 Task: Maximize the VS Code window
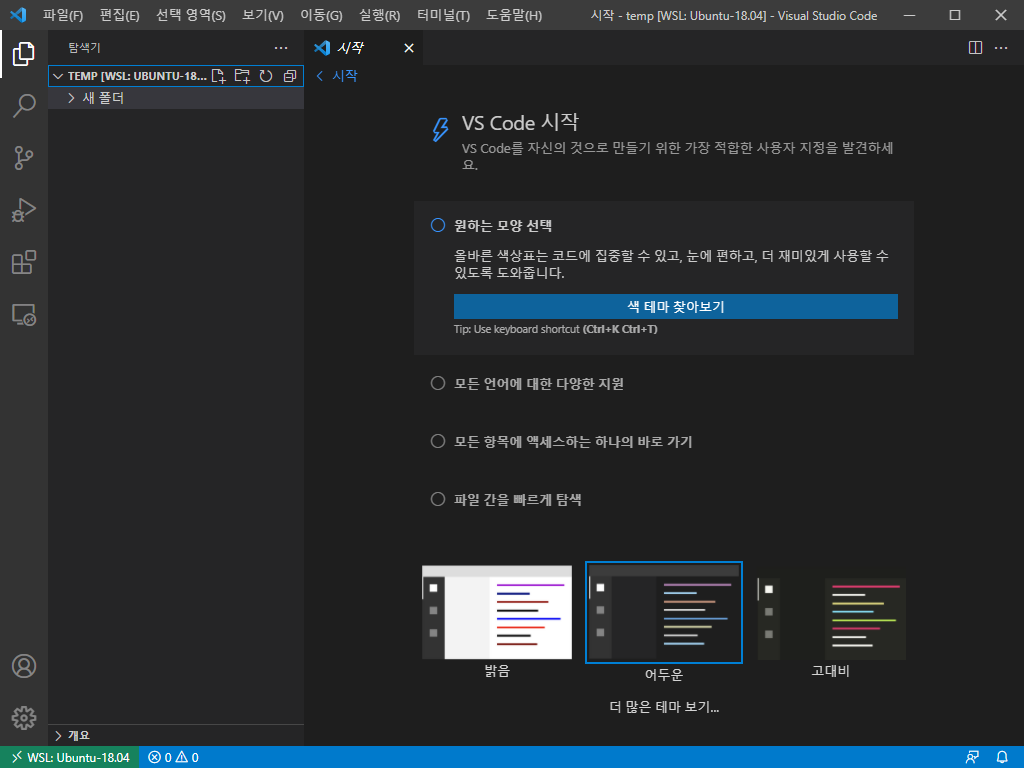click(955, 14)
